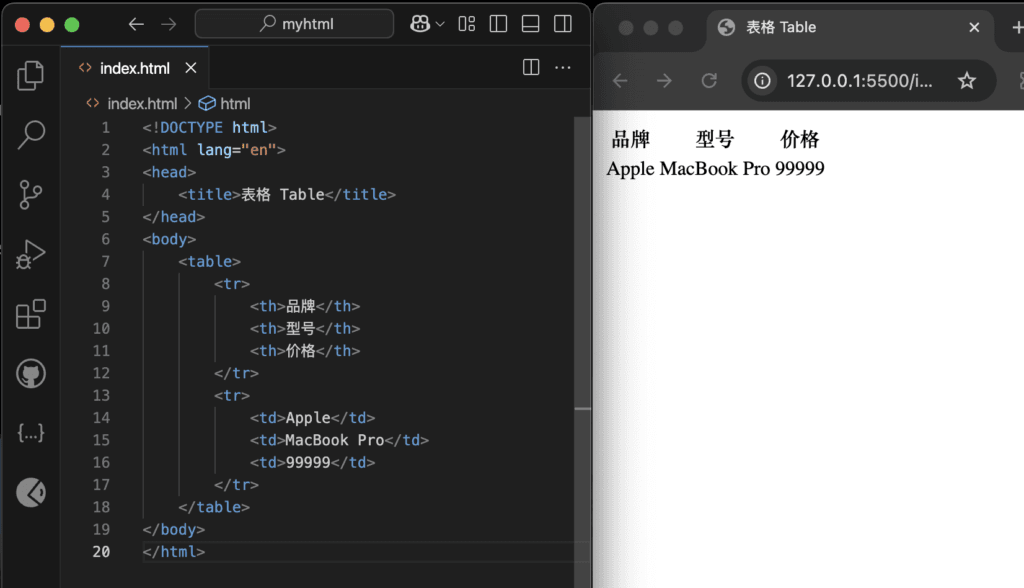Viewport: 1024px width, 588px height.
Task: Click index.html in the breadcrumb
Action: pyautogui.click(x=142, y=104)
